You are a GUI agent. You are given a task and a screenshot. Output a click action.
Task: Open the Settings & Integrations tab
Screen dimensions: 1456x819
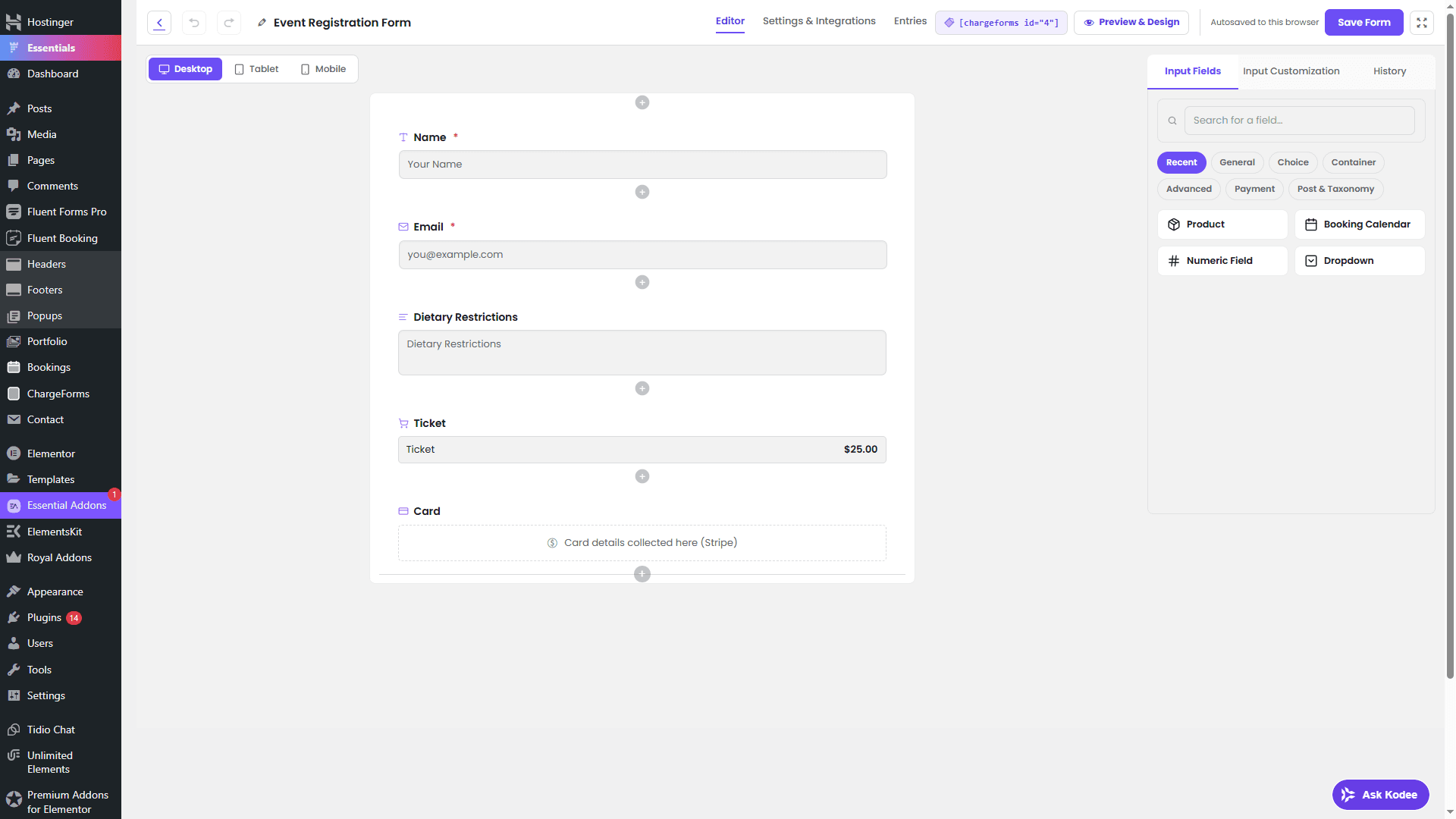coord(819,21)
